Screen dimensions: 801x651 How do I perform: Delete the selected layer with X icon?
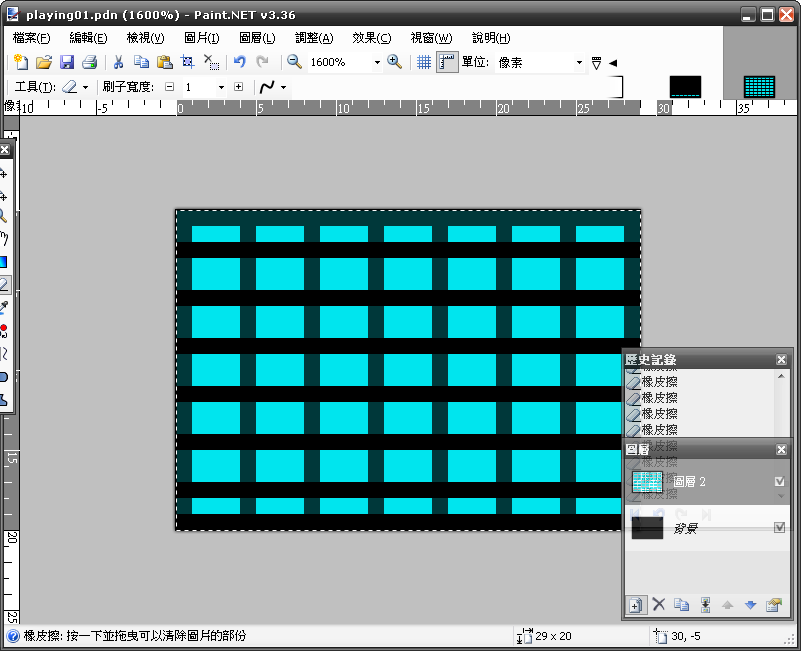pos(658,605)
